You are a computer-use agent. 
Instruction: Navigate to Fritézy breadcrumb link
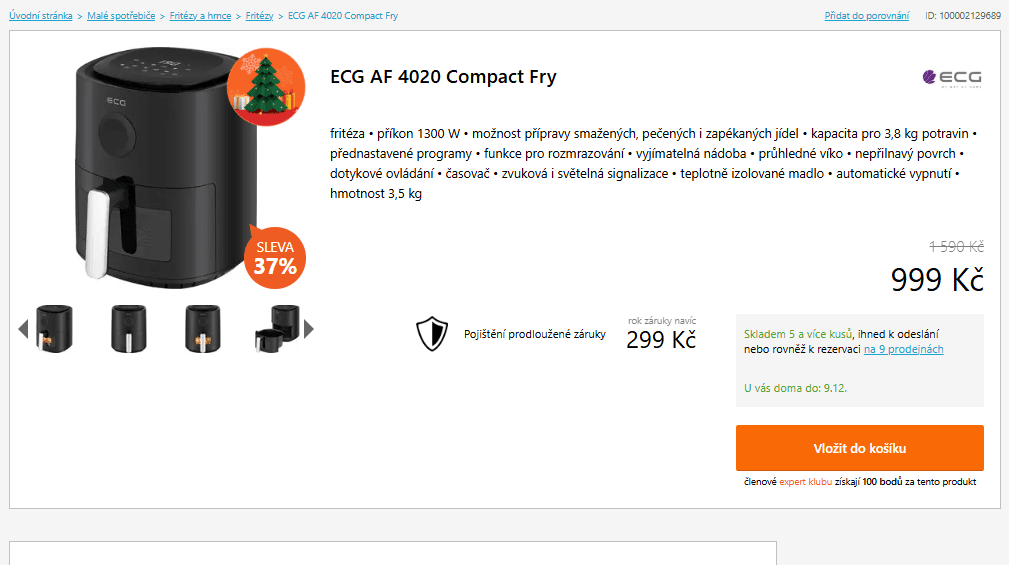click(x=259, y=16)
